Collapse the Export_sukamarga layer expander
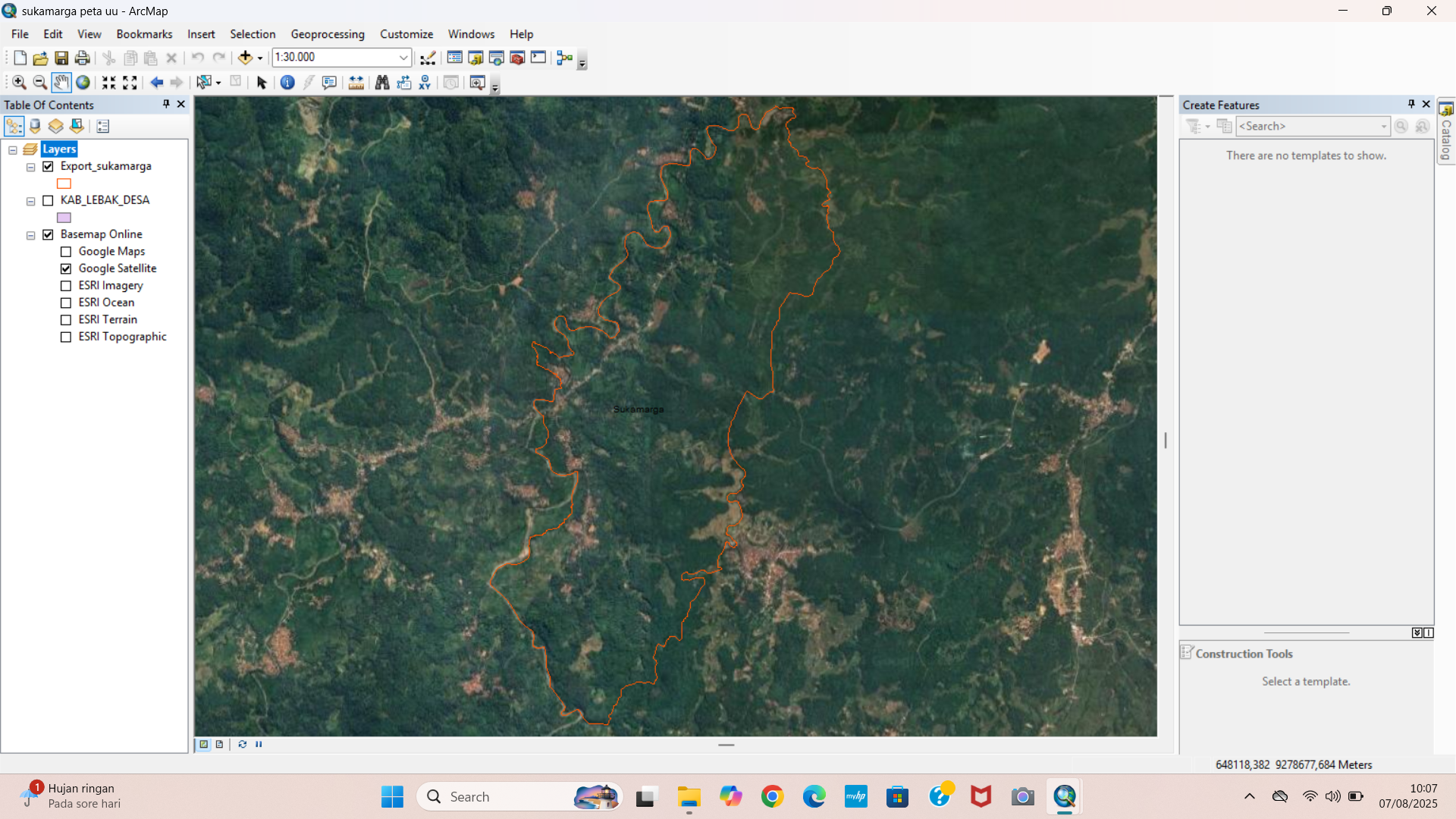 [x=31, y=167]
